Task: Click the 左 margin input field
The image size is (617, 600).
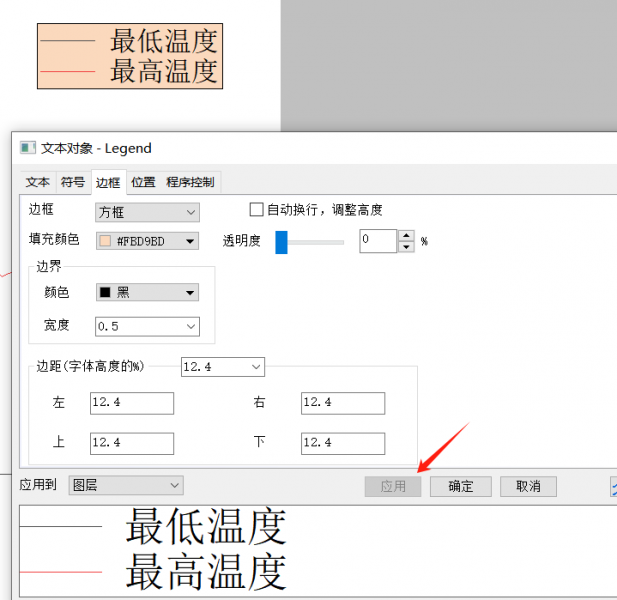Action: 132,403
